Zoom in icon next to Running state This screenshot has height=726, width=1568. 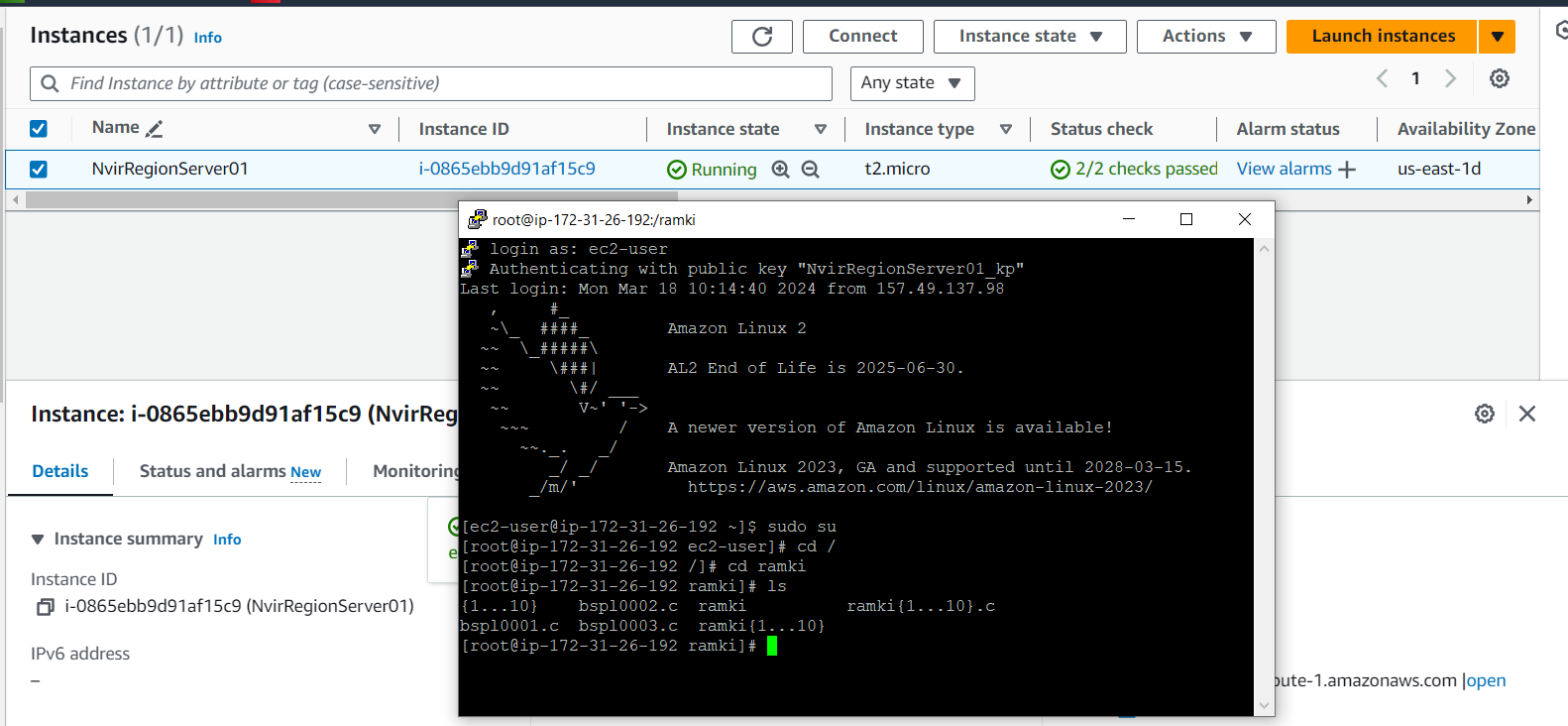780,170
